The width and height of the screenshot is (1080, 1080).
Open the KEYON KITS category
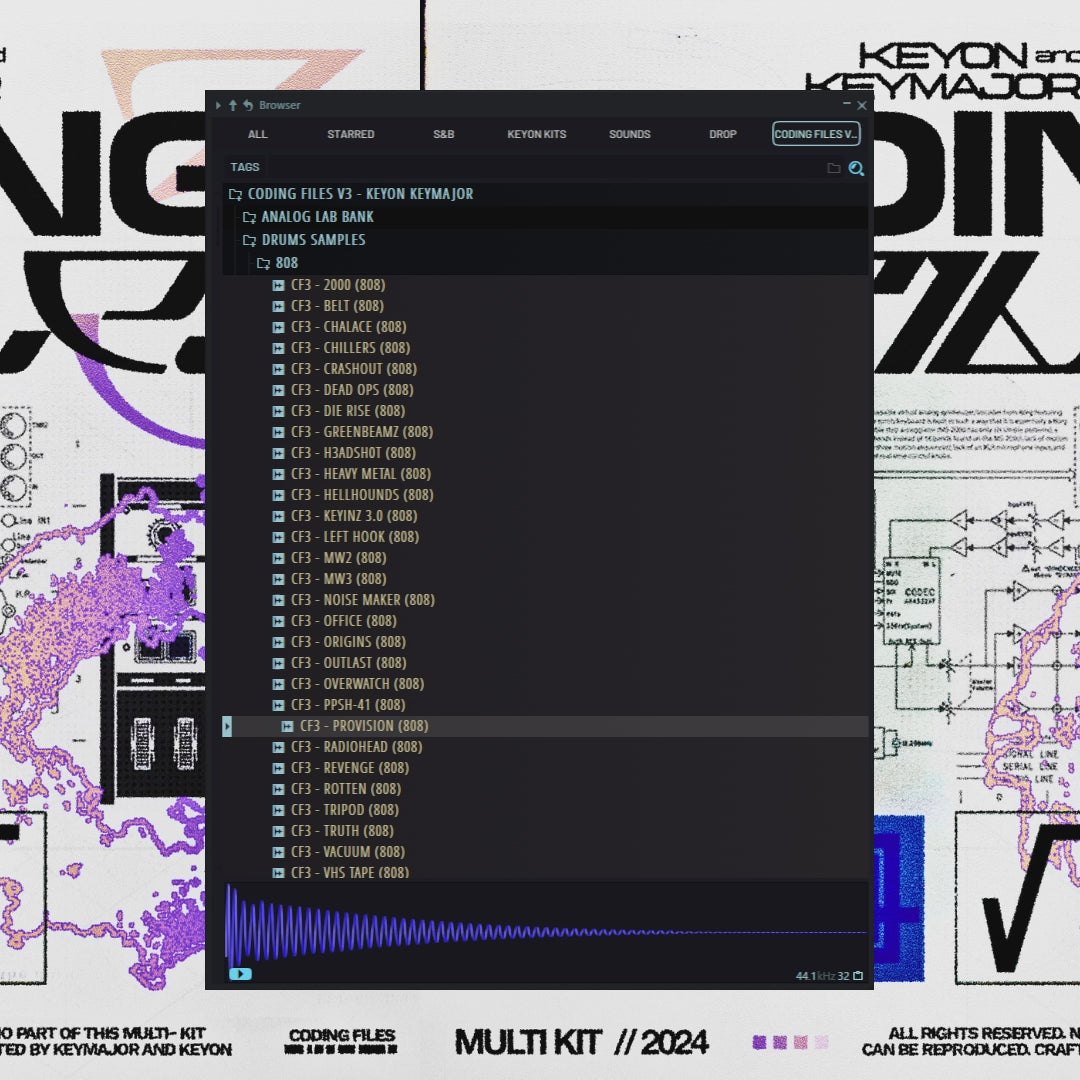(x=536, y=133)
